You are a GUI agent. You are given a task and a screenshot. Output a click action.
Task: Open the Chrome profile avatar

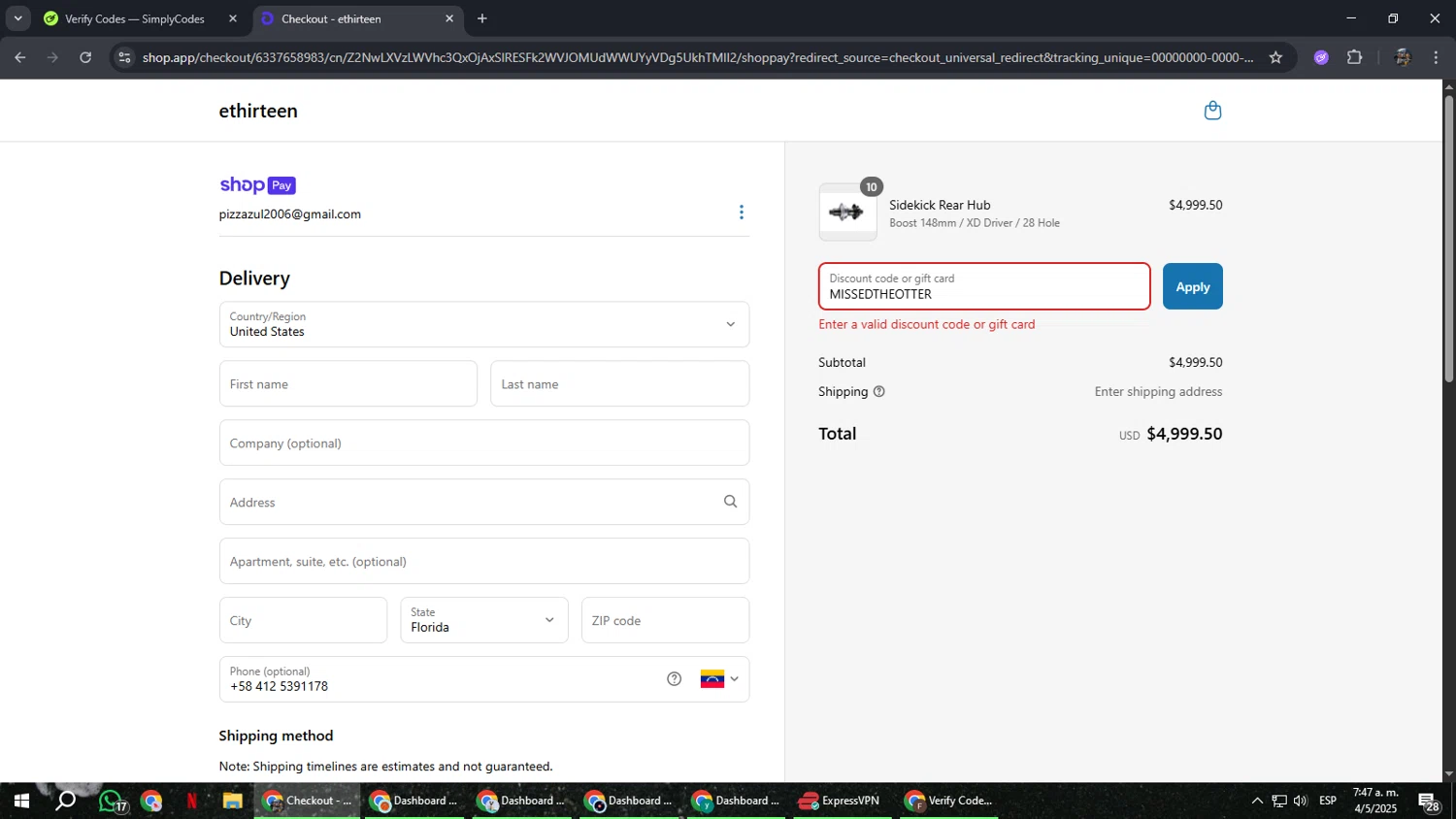pos(1402,57)
